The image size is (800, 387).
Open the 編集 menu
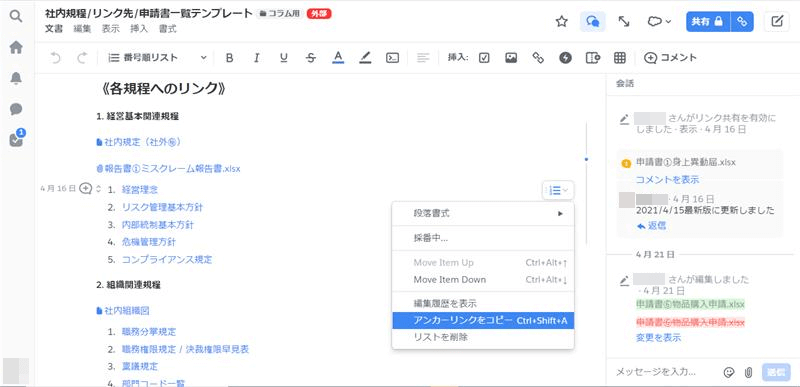(x=82, y=29)
